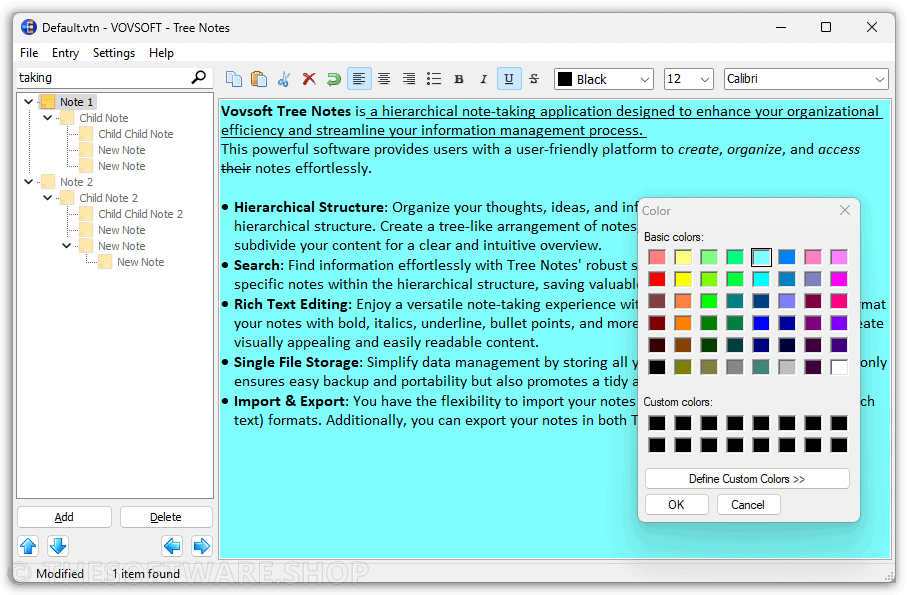Open the Entry menu
The height and width of the screenshot is (595, 908).
[65, 53]
